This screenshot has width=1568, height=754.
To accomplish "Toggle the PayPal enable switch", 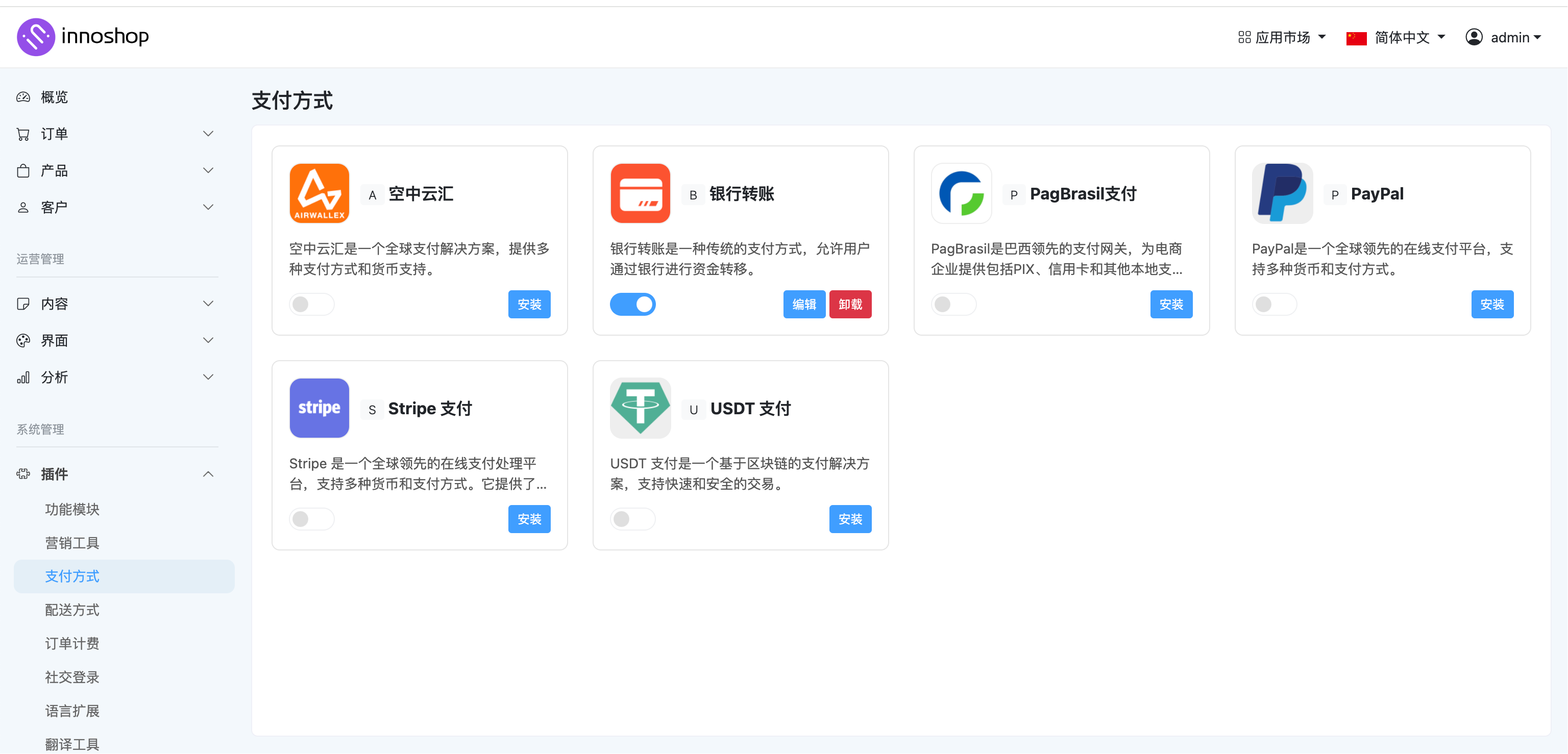I will tap(1274, 304).
